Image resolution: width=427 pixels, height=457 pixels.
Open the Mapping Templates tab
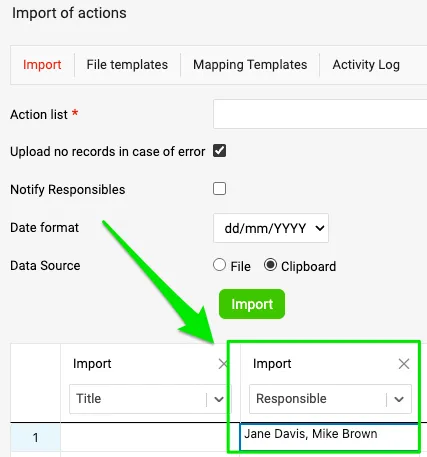[x=250, y=65]
